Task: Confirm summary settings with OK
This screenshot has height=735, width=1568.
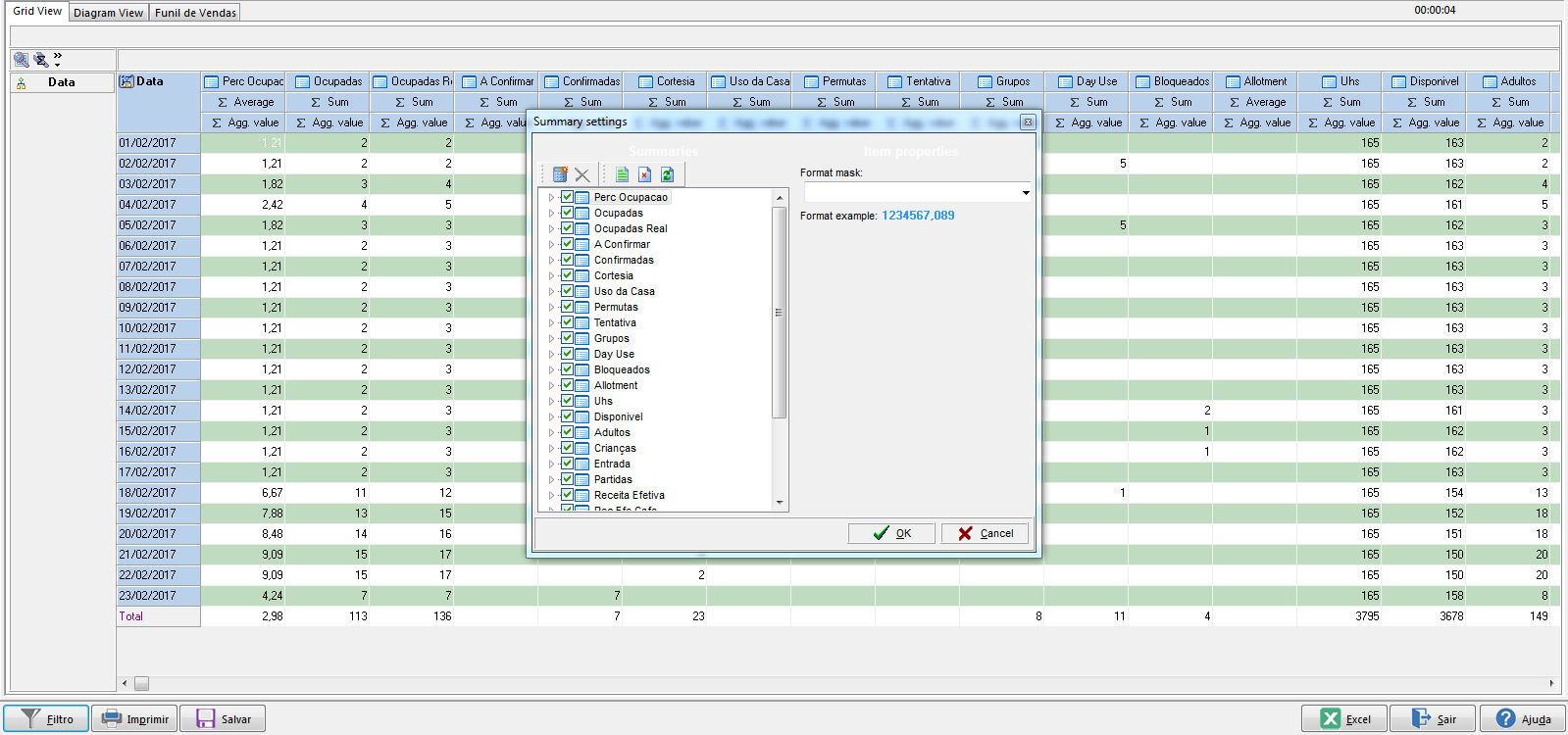Action: [891, 533]
